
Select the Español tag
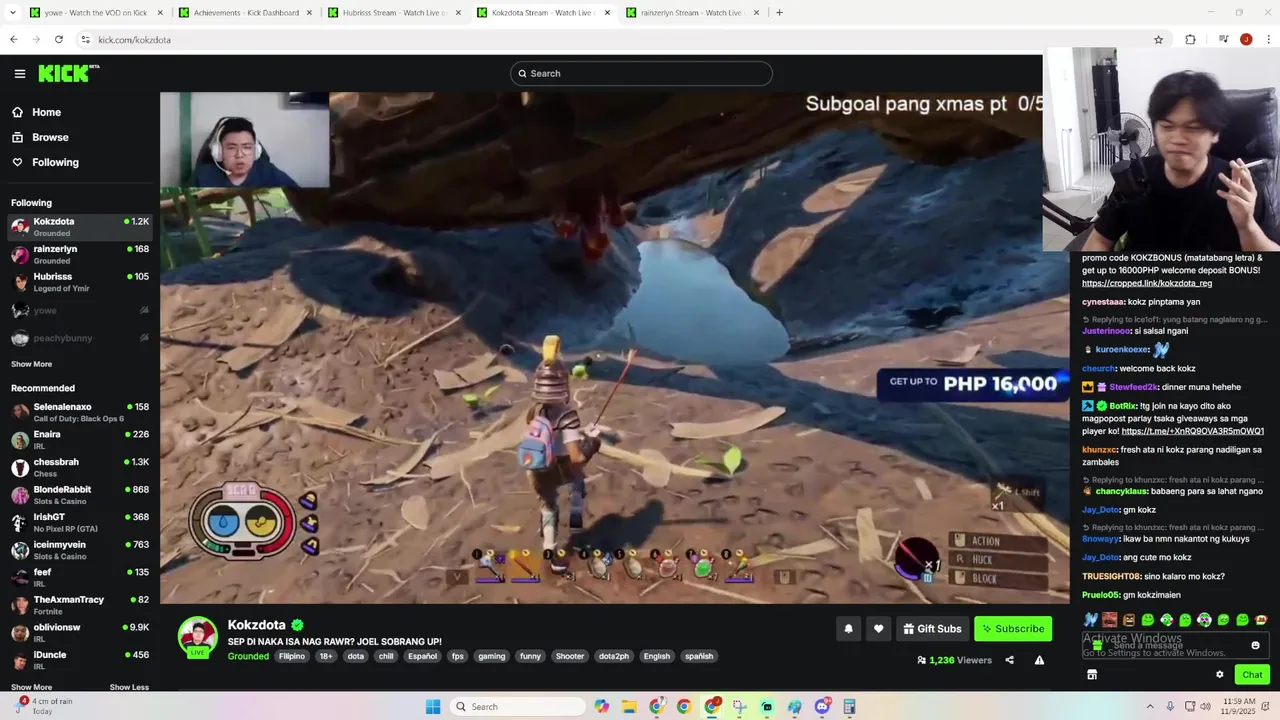pyautogui.click(x=422, y=656)
